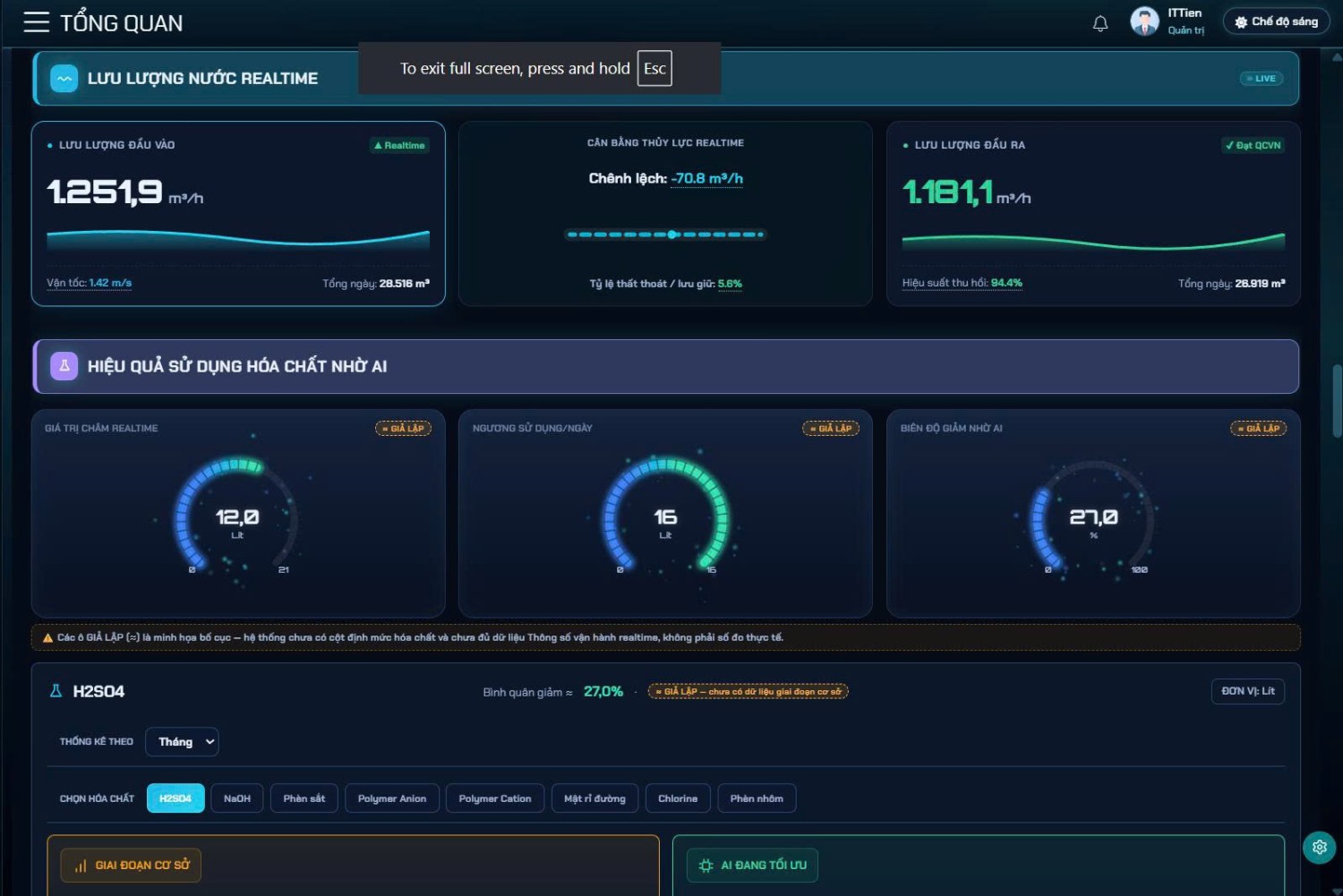Click the H2SO4 section heading

pyautogui.click(x=98, y=691)
